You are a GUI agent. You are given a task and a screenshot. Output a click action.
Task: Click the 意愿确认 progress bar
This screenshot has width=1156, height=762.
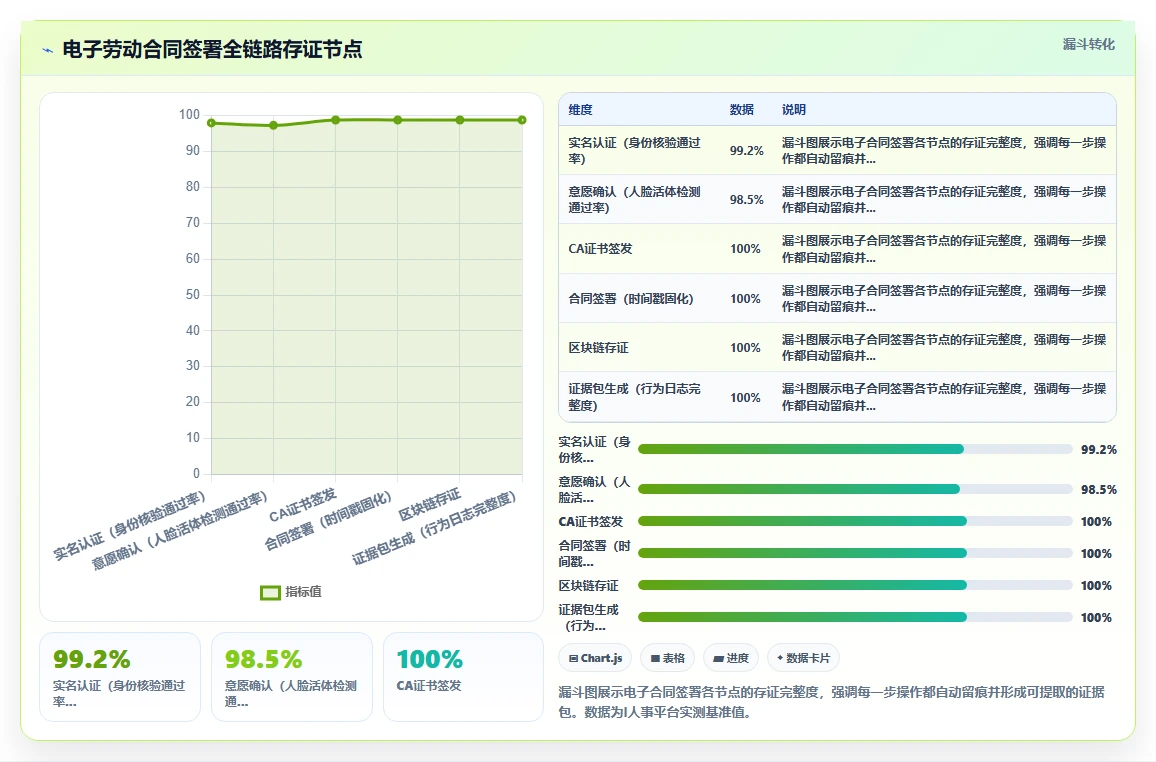[x=855, y=489]
